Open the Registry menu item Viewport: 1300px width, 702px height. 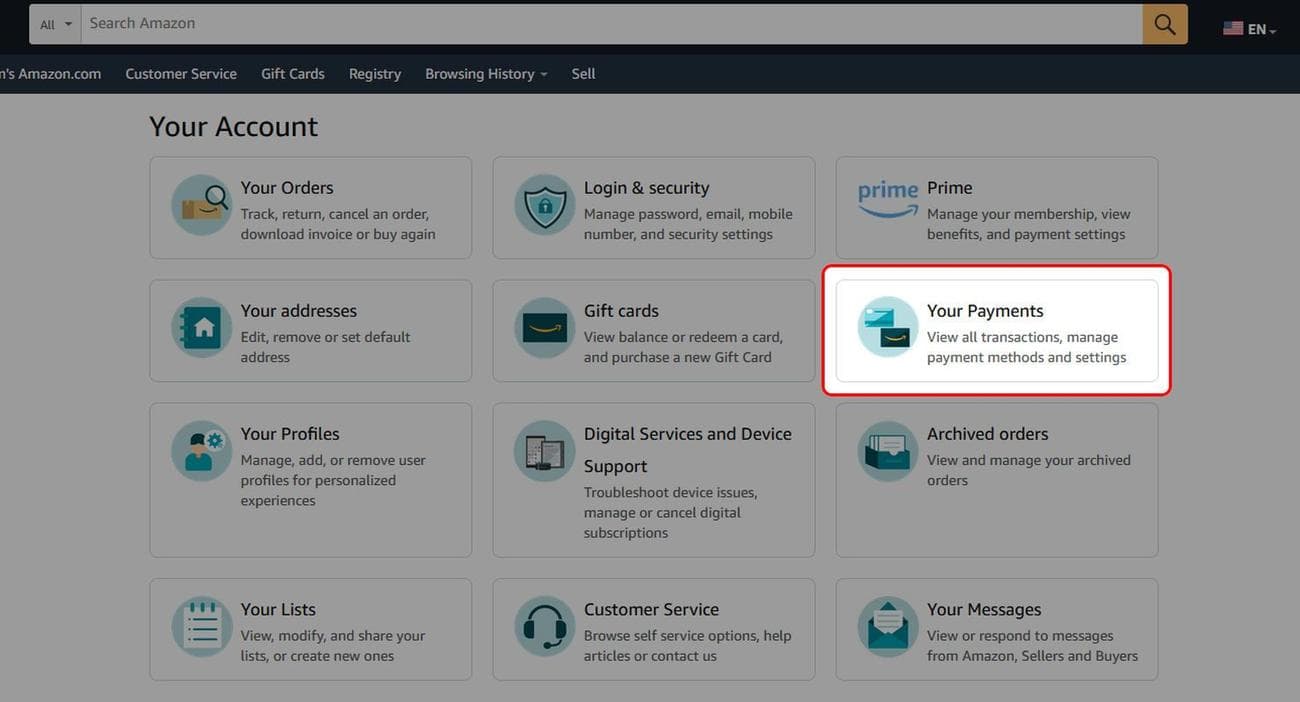(374, 73)
